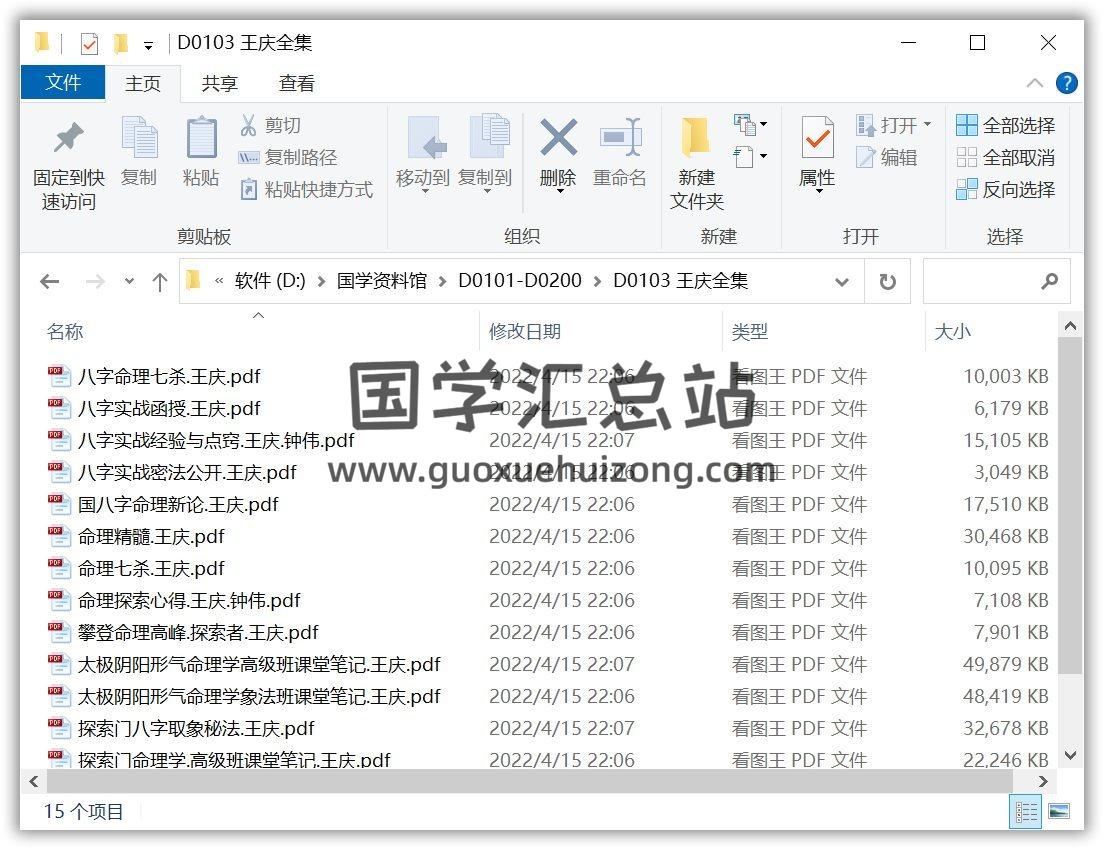This screenshot has height=850, width=1104.
Task: Switch to the 查看 tab
Action: (295, 83)
